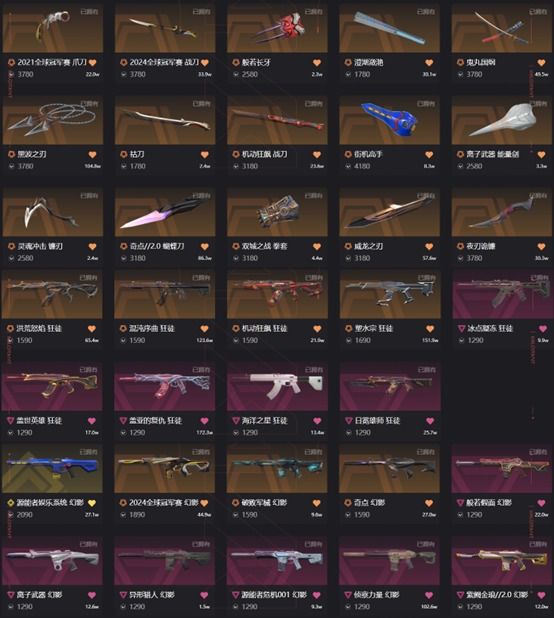Image resolution: width=554 pixels, height=618 pixels.
Task: Click the 已拥有 owned tag on 般若长牙
Action: tap(314, 12)
